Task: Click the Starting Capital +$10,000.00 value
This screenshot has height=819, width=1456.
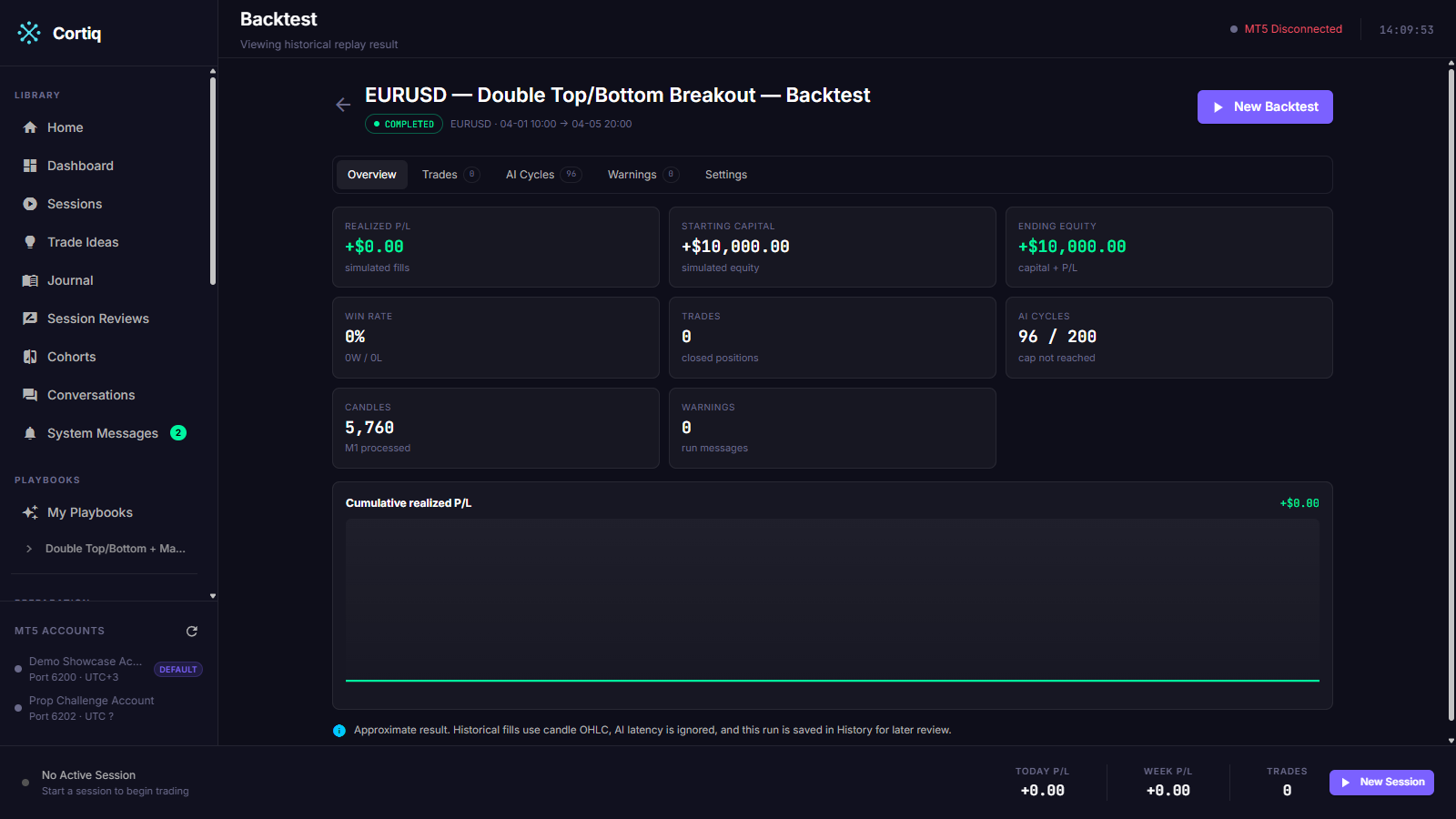Action: point(735,247)
